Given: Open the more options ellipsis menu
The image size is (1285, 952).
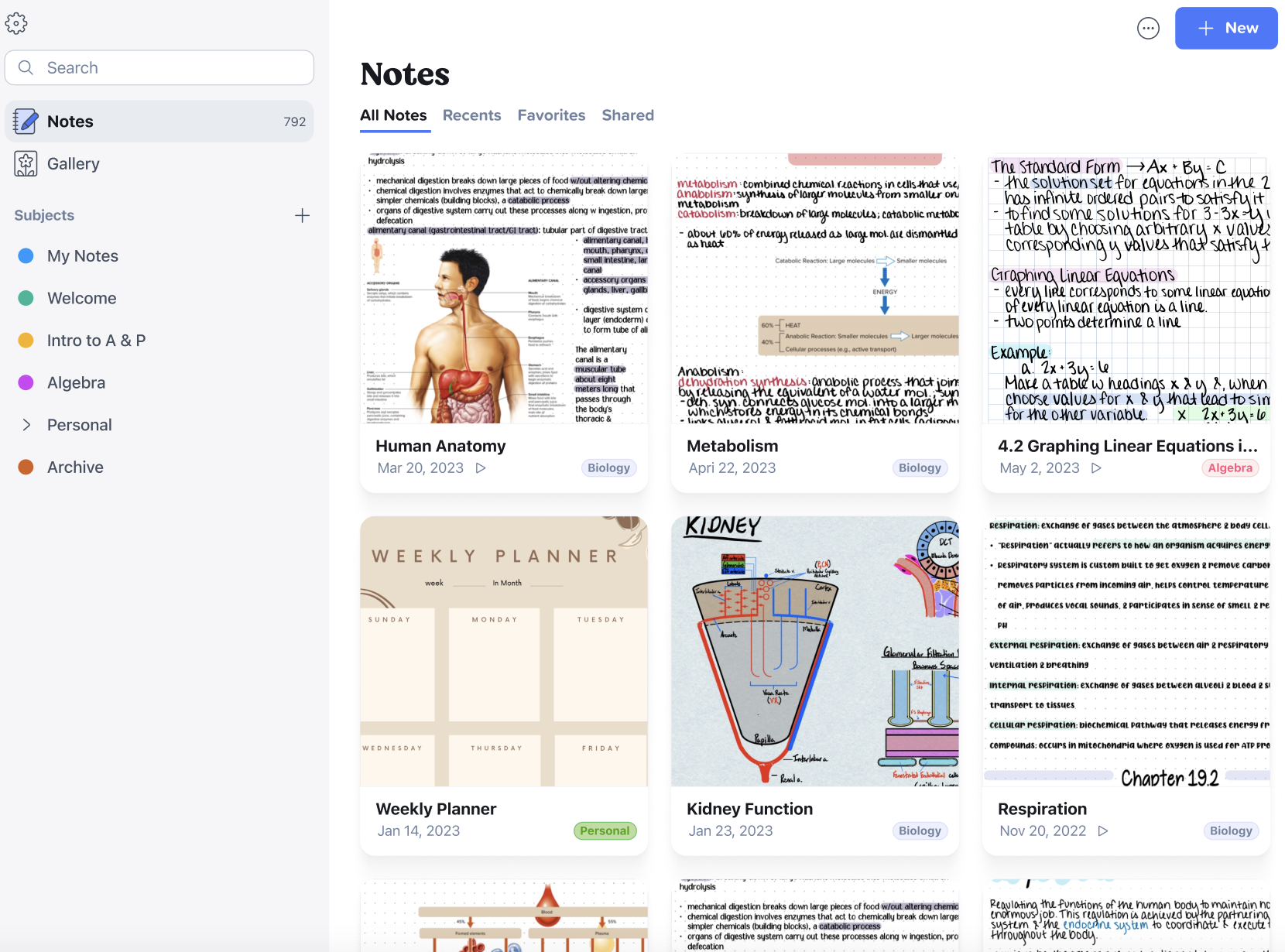Looking at the screenshot, I should [x=1148, y=28].
